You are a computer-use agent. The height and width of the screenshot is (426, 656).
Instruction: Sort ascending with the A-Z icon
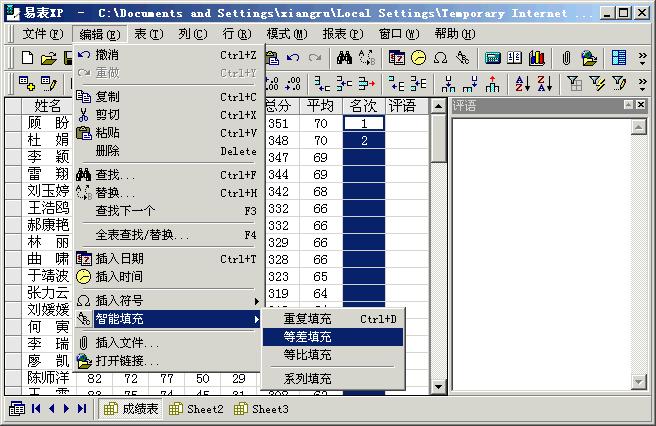click(521, 83)
